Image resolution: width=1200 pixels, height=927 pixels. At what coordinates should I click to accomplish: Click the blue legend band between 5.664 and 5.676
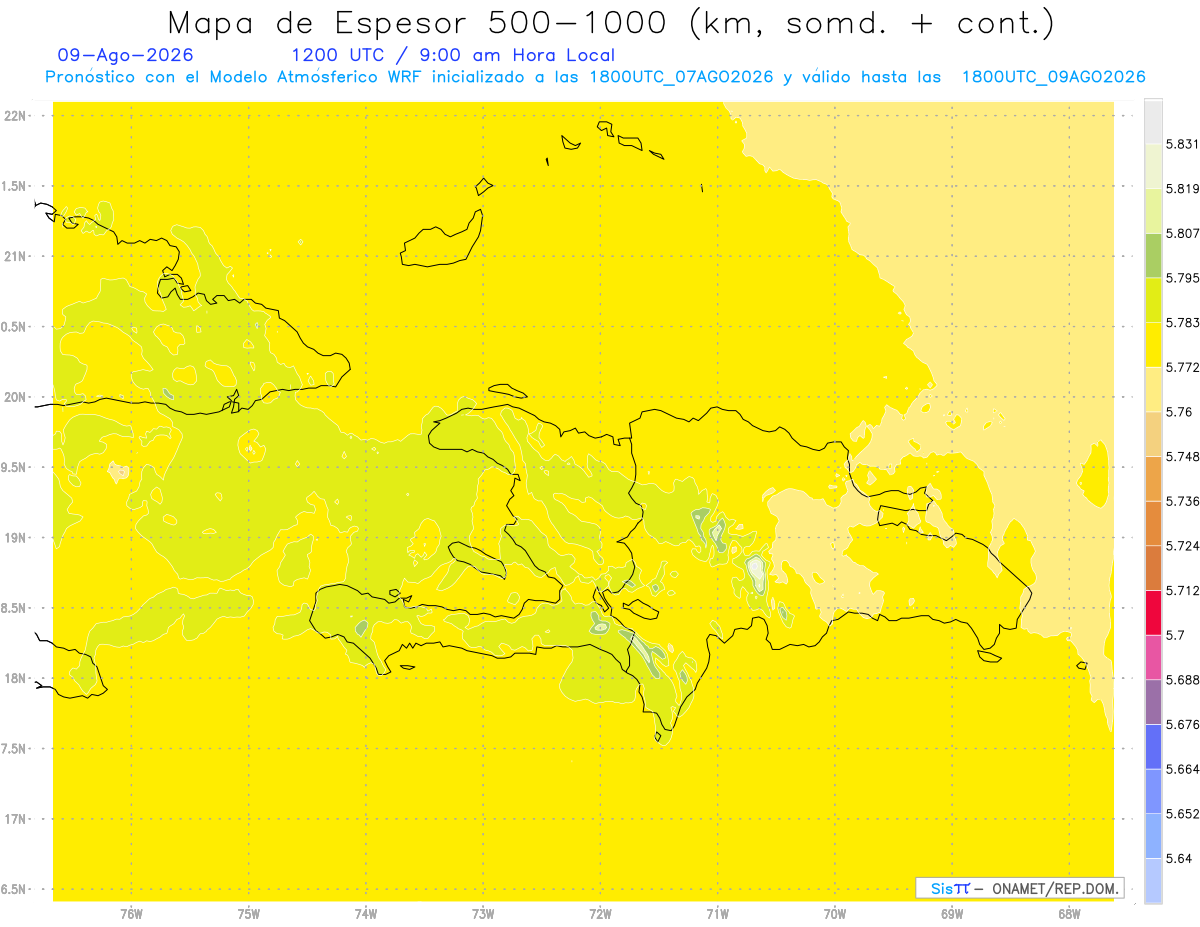click(1153, 746)
